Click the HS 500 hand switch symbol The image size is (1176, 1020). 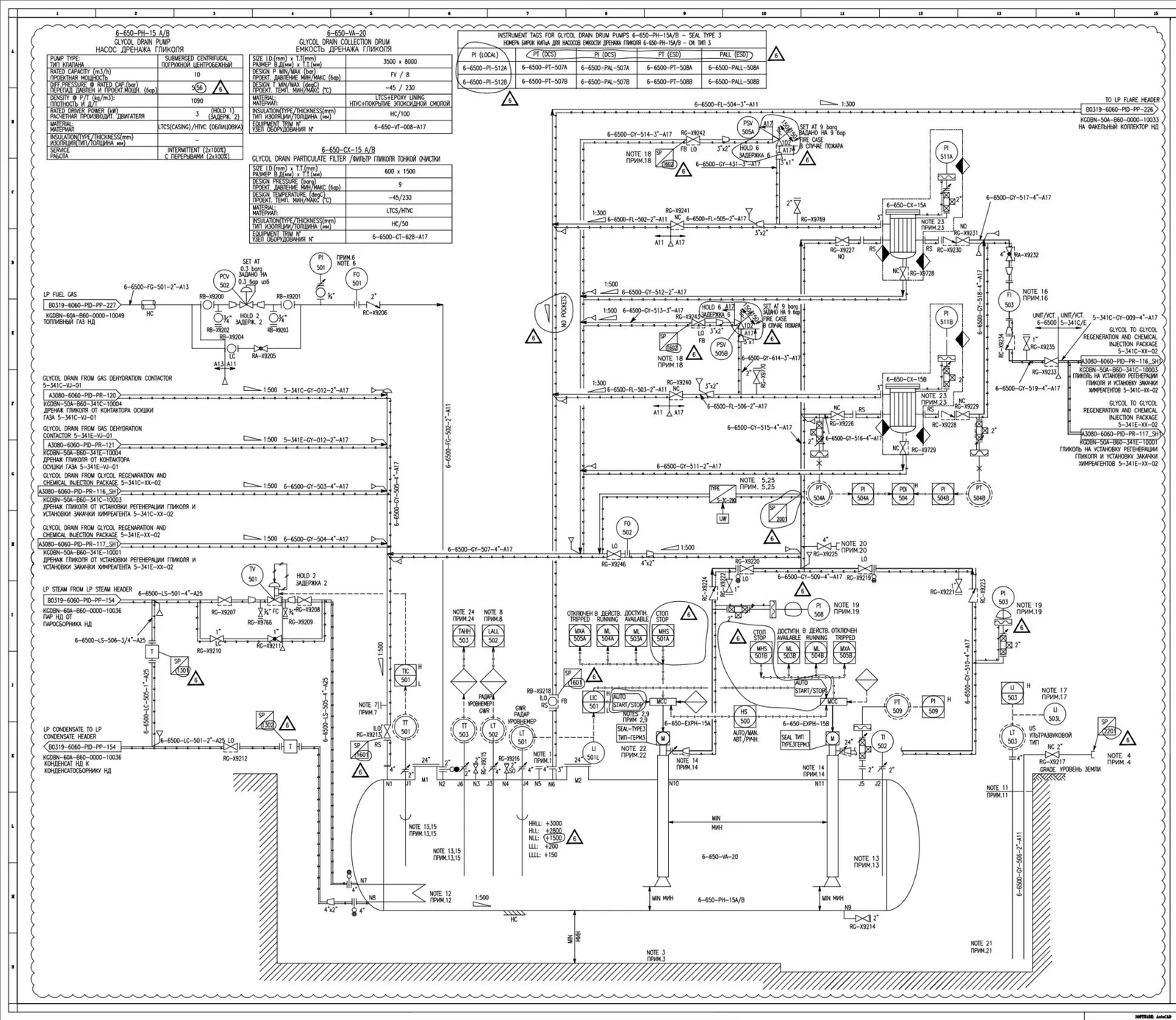pyautogui.click(x=744, y=716)
